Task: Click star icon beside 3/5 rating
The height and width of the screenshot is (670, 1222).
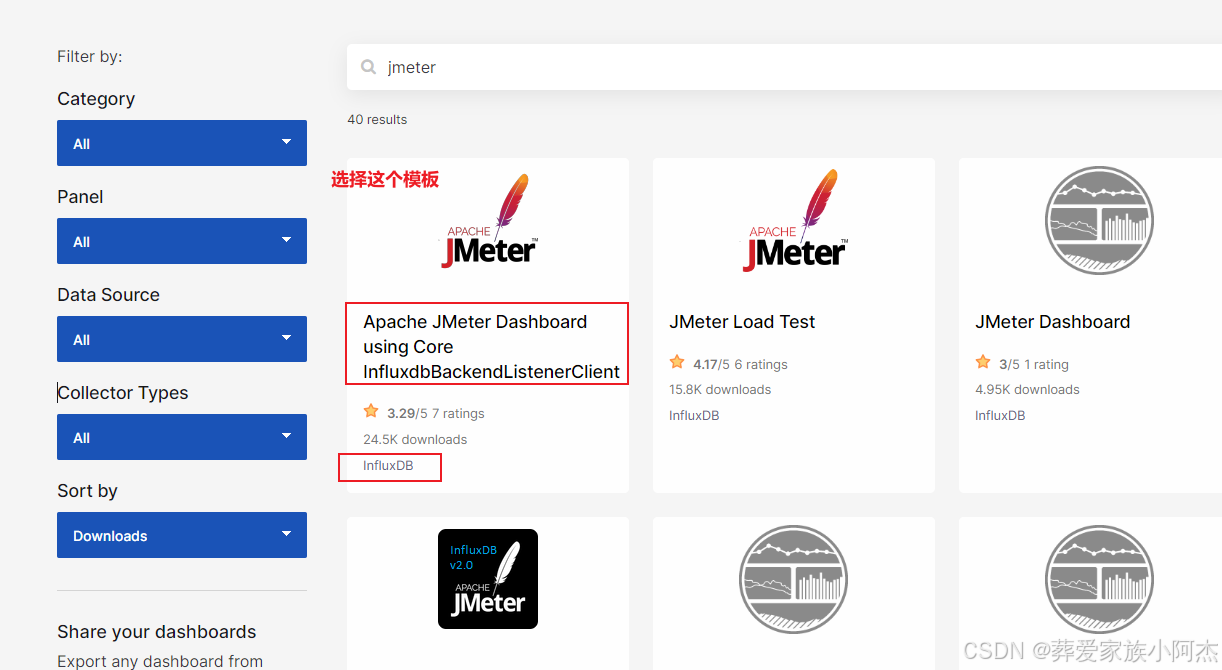Action: coord(983,362)
